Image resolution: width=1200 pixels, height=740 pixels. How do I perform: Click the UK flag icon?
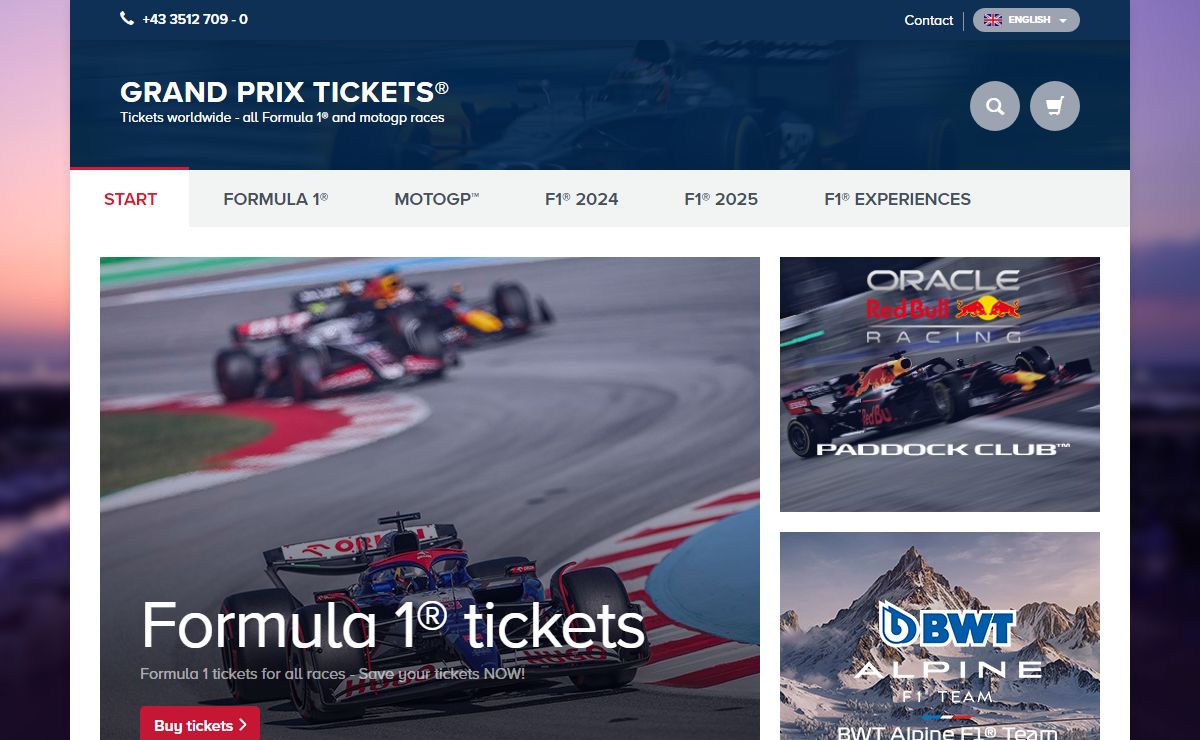(993, 20)
